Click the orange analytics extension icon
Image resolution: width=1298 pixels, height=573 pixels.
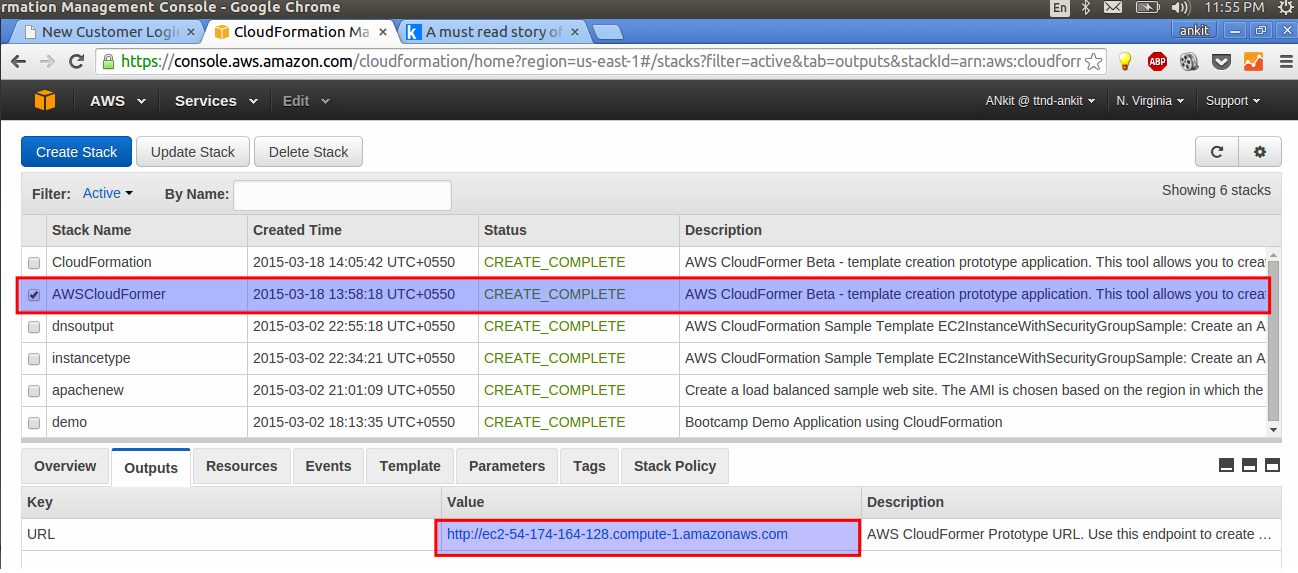1253,62
